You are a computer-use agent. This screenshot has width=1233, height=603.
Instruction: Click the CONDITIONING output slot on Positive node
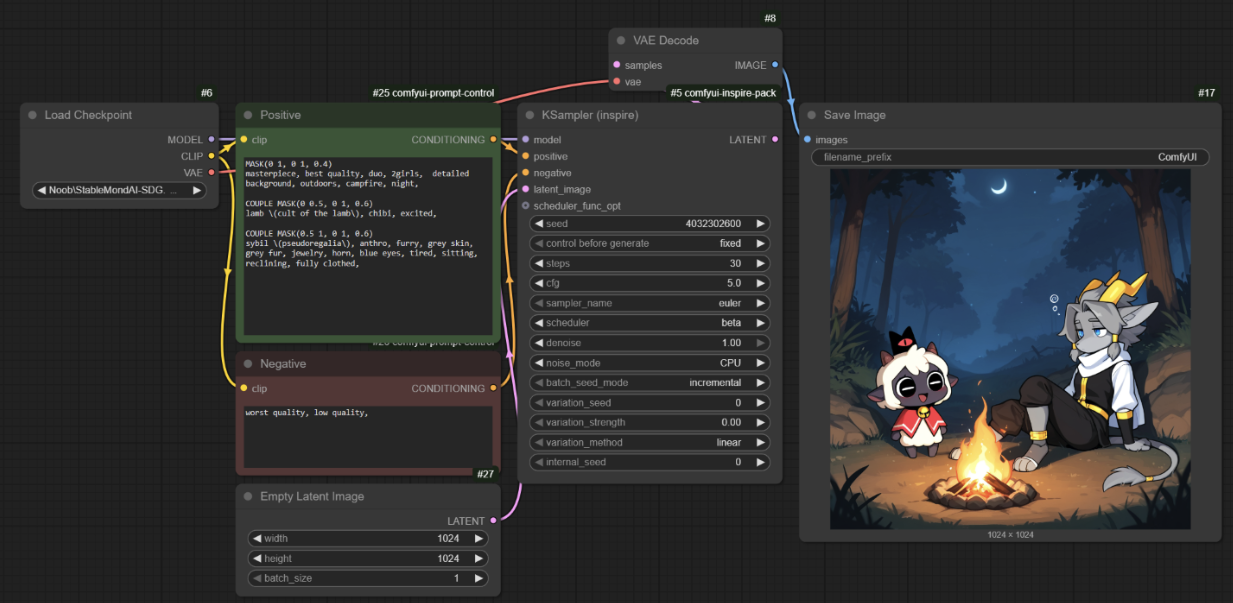493,140
